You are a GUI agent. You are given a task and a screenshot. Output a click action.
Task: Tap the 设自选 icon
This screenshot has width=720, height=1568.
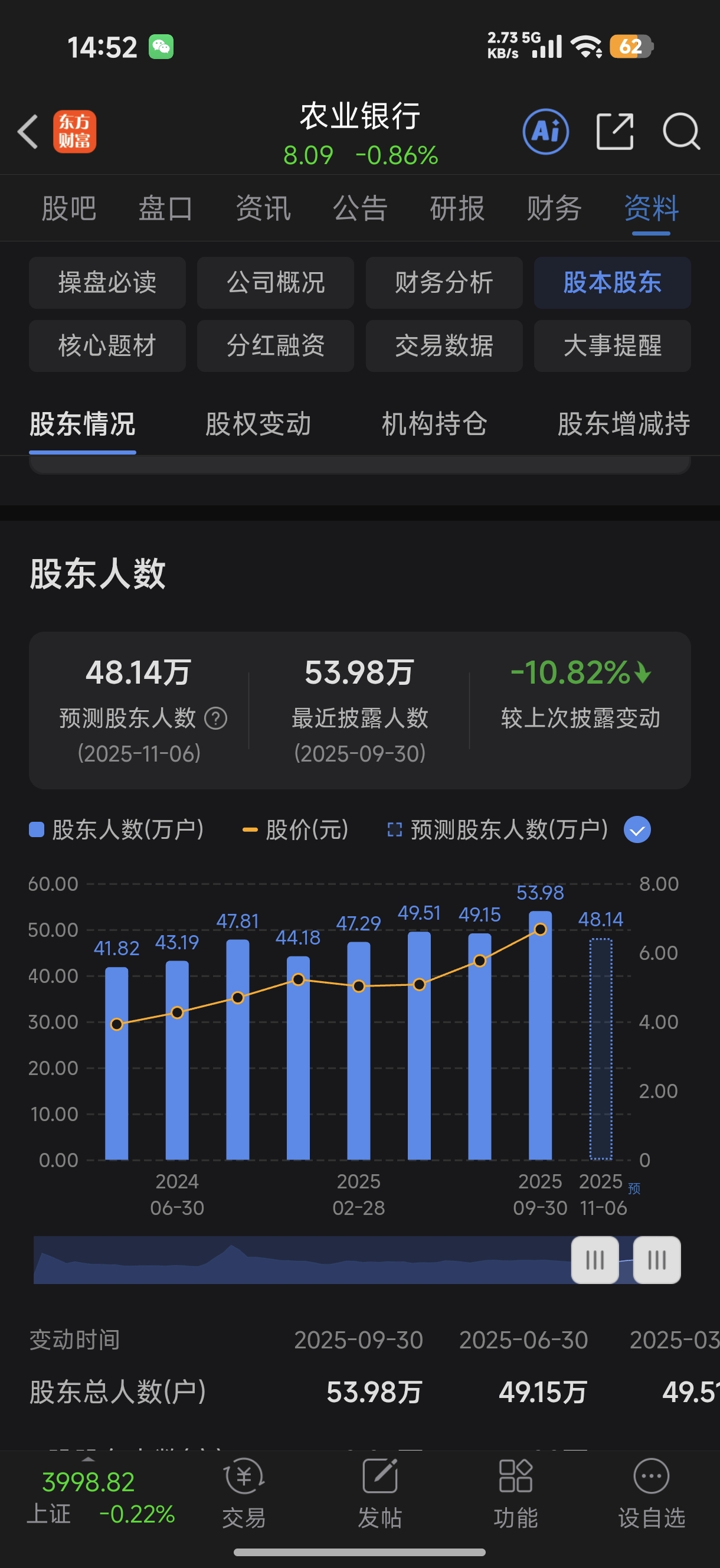(652, 1476)
